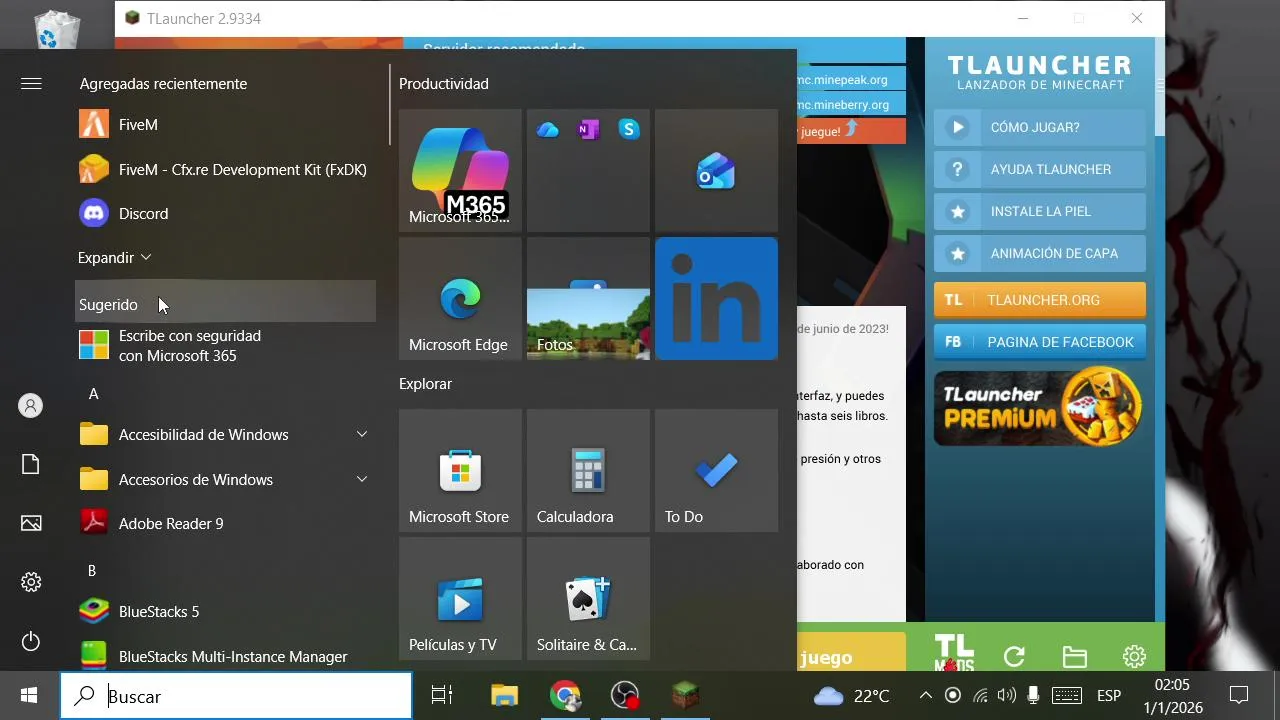The height and width of the screenshot is (720, 1280).
Task: Click the Buscar search box
Action: (x=236, y=696)
